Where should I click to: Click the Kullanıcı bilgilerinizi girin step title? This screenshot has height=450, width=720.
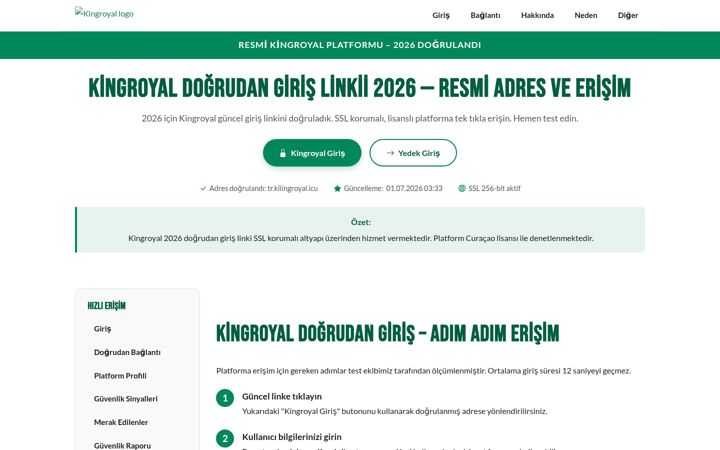tap(292, 437)
